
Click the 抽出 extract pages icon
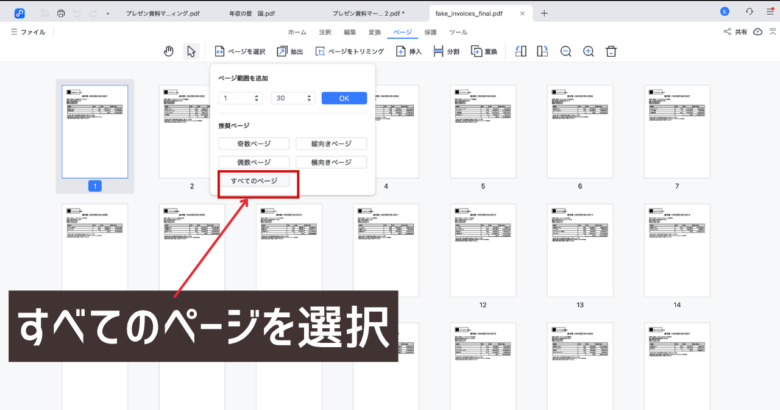290,51
